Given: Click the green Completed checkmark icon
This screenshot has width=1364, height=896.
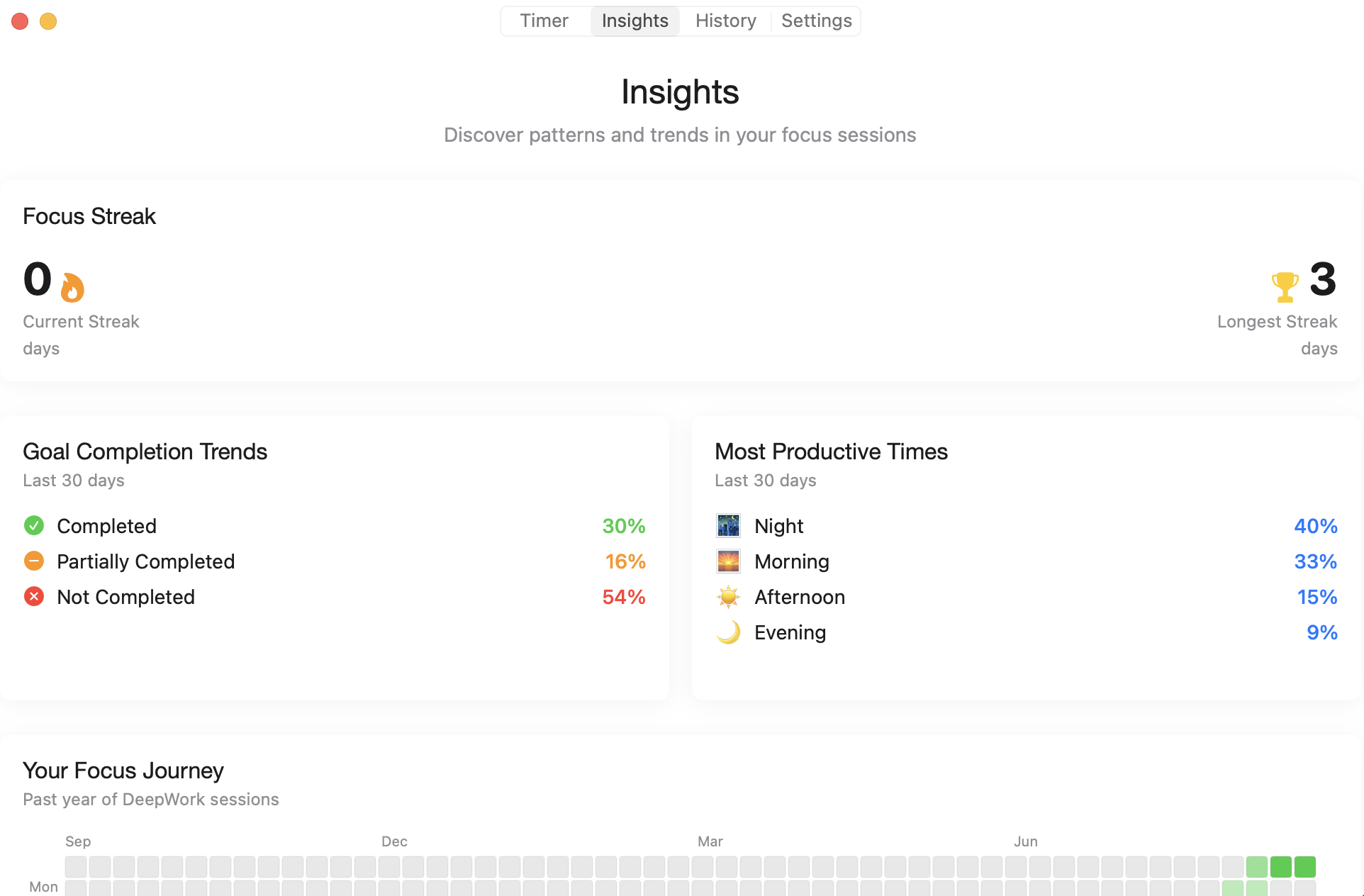Looking at the screenshot, I should click(x=34, y=525).
